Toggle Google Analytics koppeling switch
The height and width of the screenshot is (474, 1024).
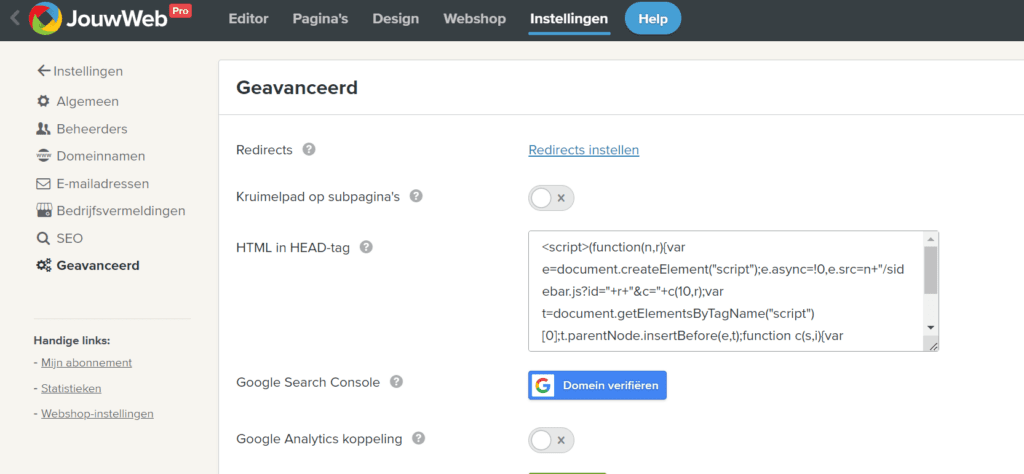click(x=551, y=440)
